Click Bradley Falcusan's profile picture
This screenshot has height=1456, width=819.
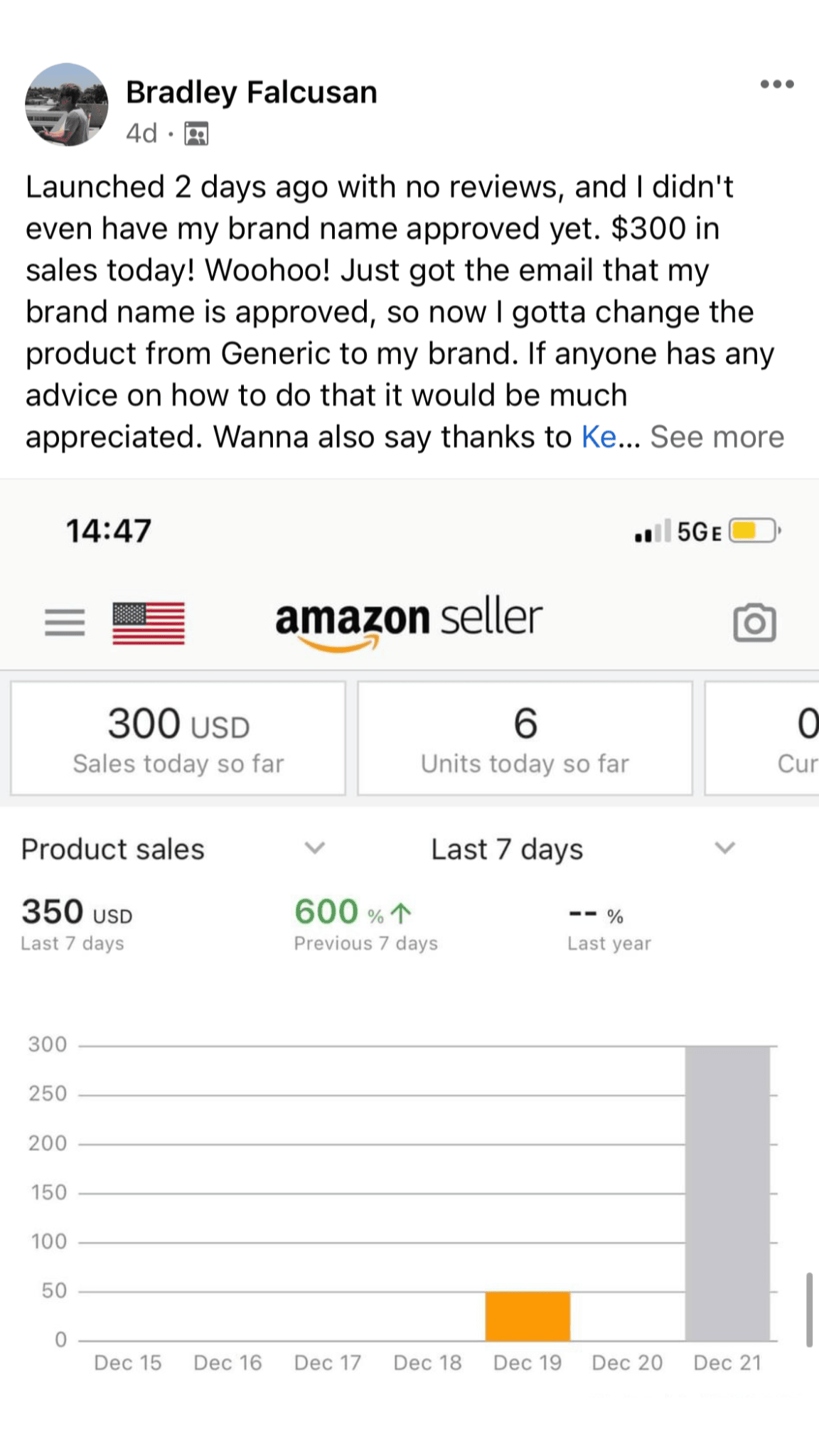pos(67,105)
